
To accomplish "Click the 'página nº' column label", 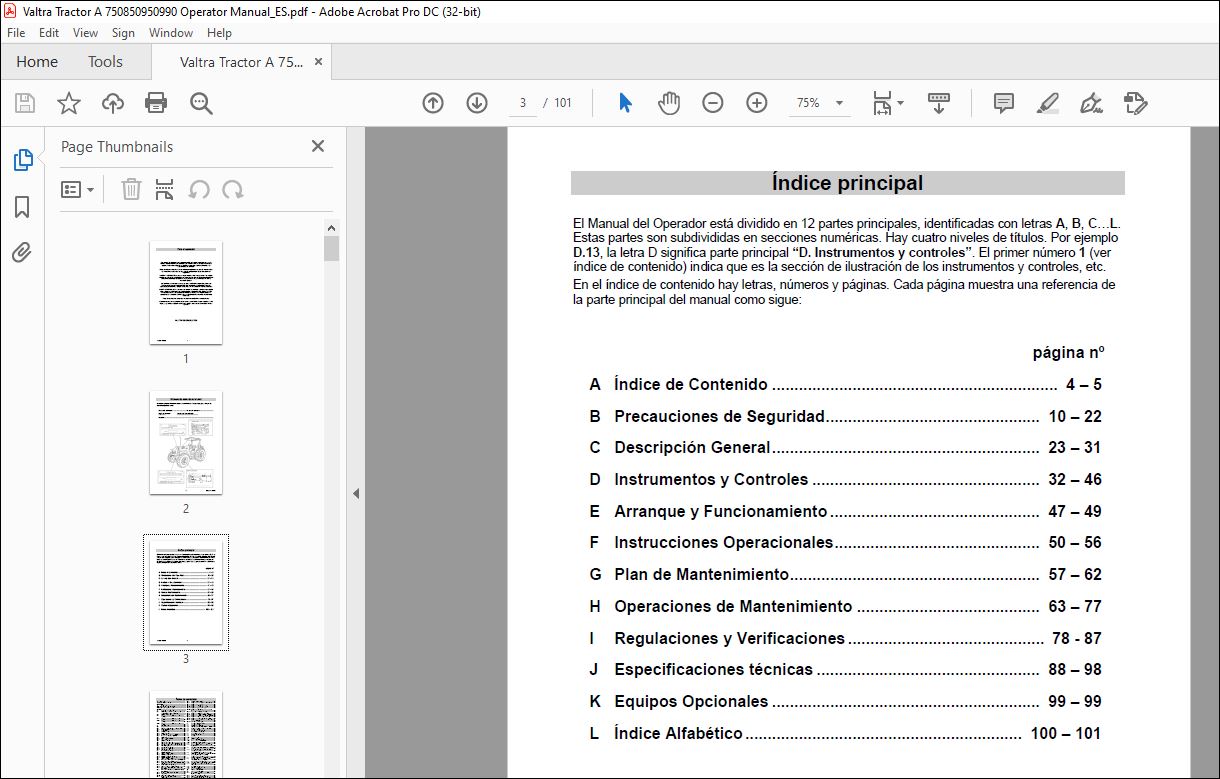I will (x=1068, y=353).
